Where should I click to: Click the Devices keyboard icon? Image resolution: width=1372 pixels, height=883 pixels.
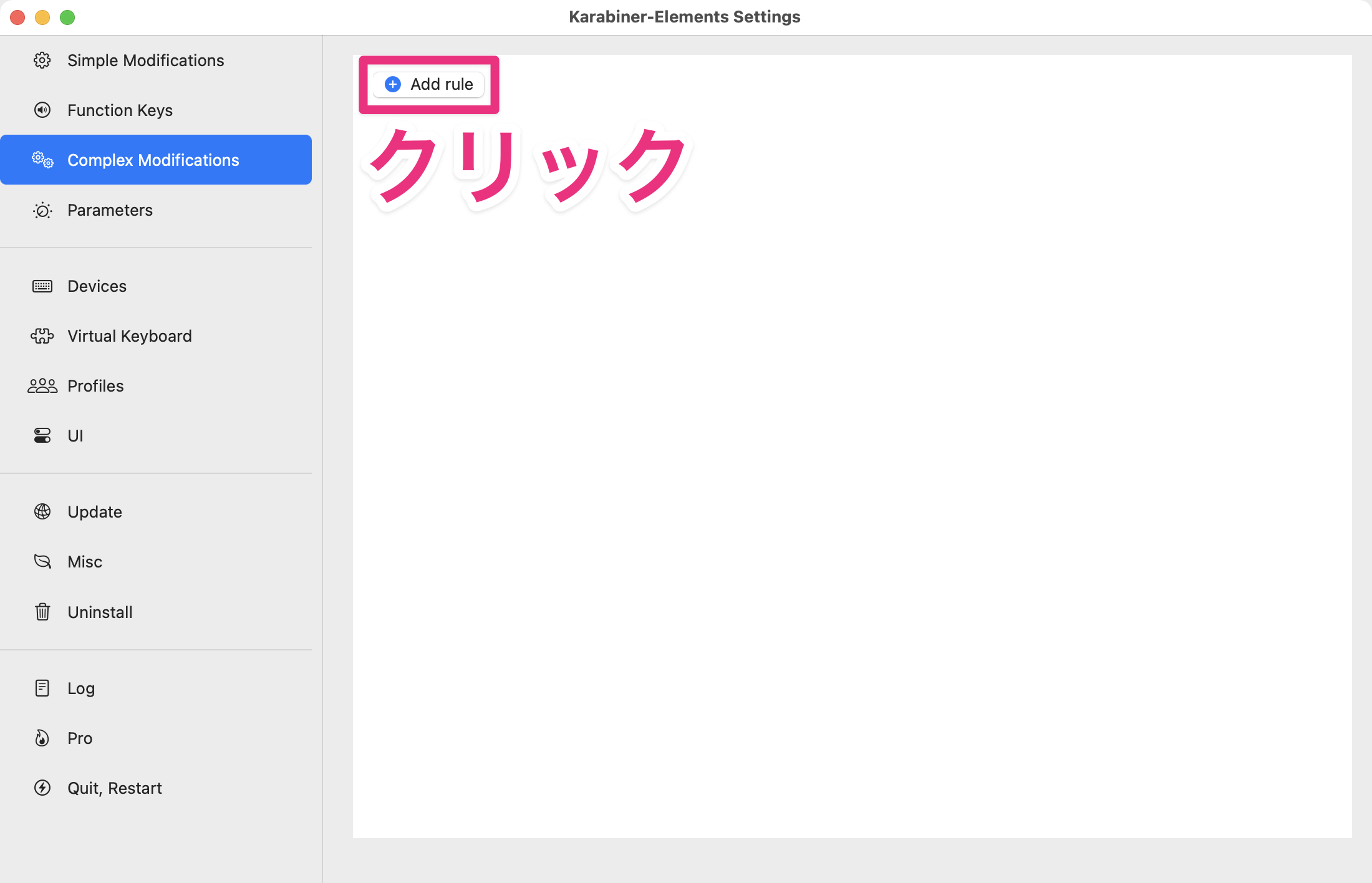(42, 286)
